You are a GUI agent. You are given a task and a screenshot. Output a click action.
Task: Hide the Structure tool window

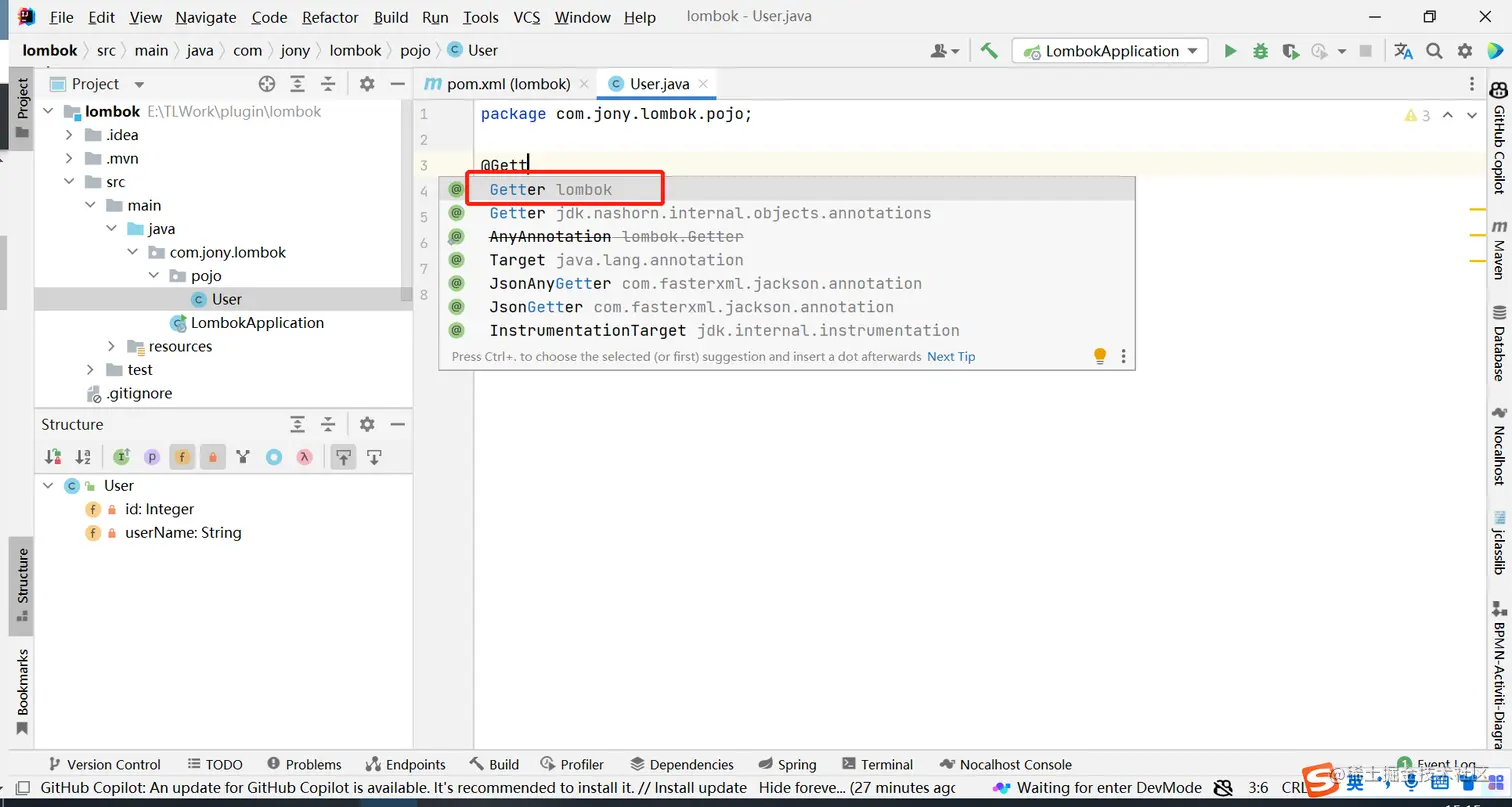[x=397, y=424]
